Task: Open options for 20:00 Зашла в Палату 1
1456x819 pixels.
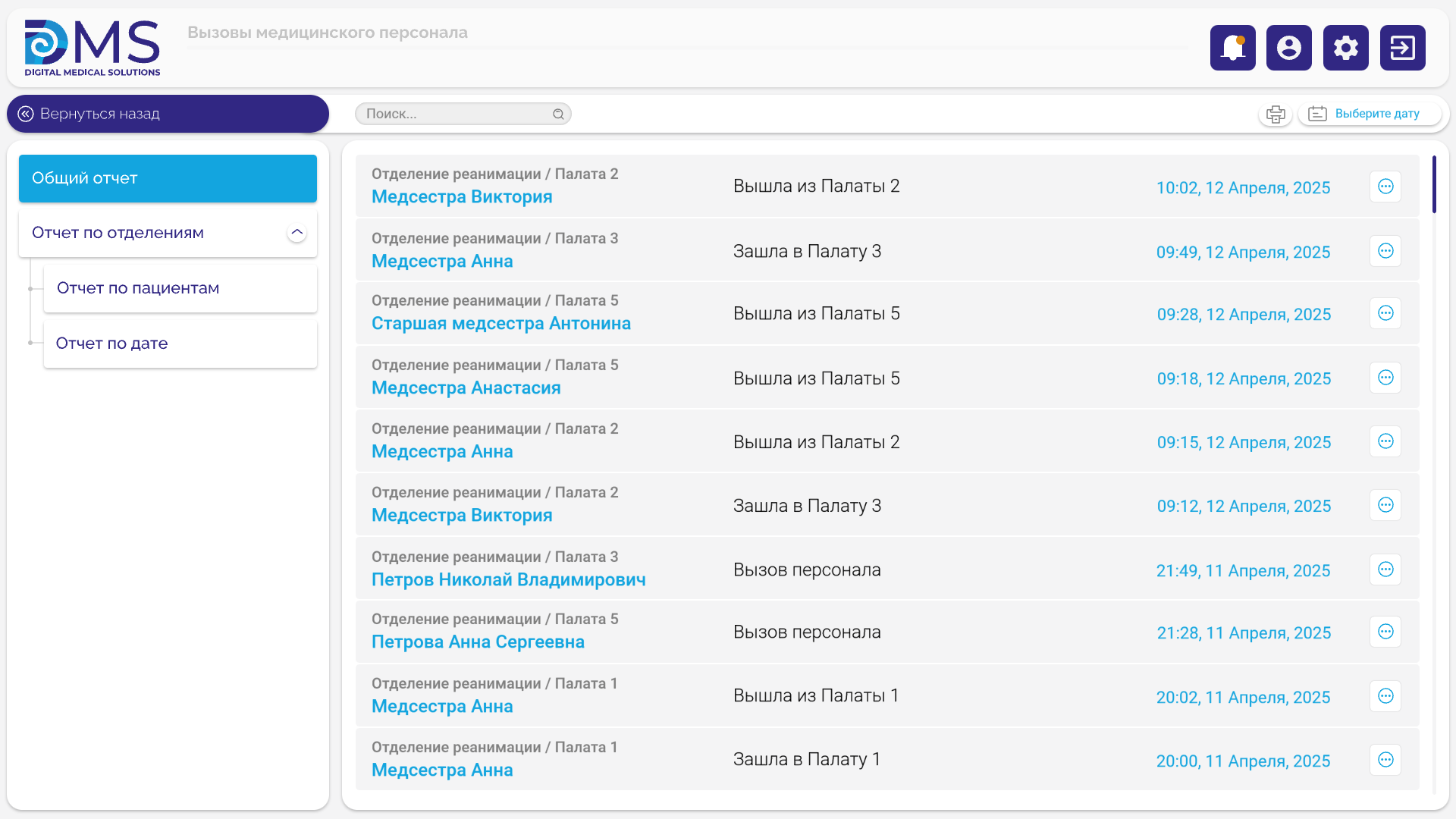Action: (x=1385, y=760)
